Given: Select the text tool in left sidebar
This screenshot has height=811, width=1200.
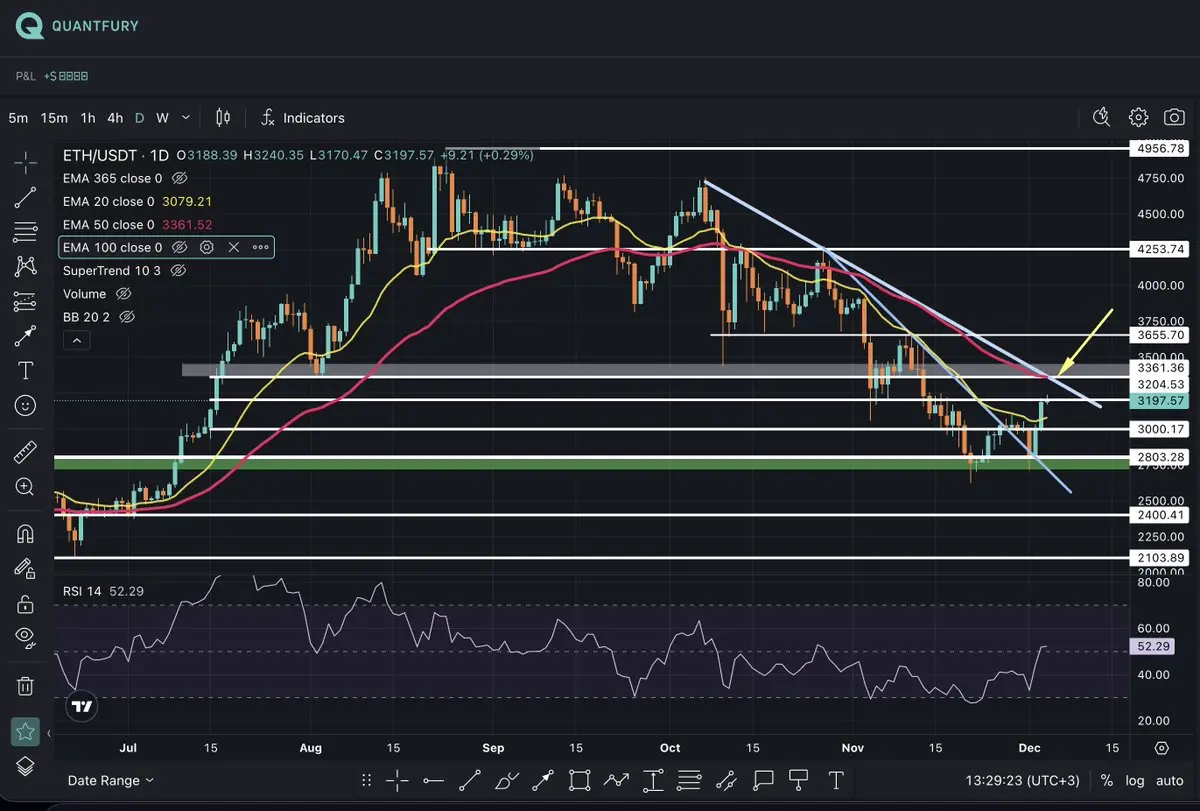Looking at the screenshot, I should point(26,371).
